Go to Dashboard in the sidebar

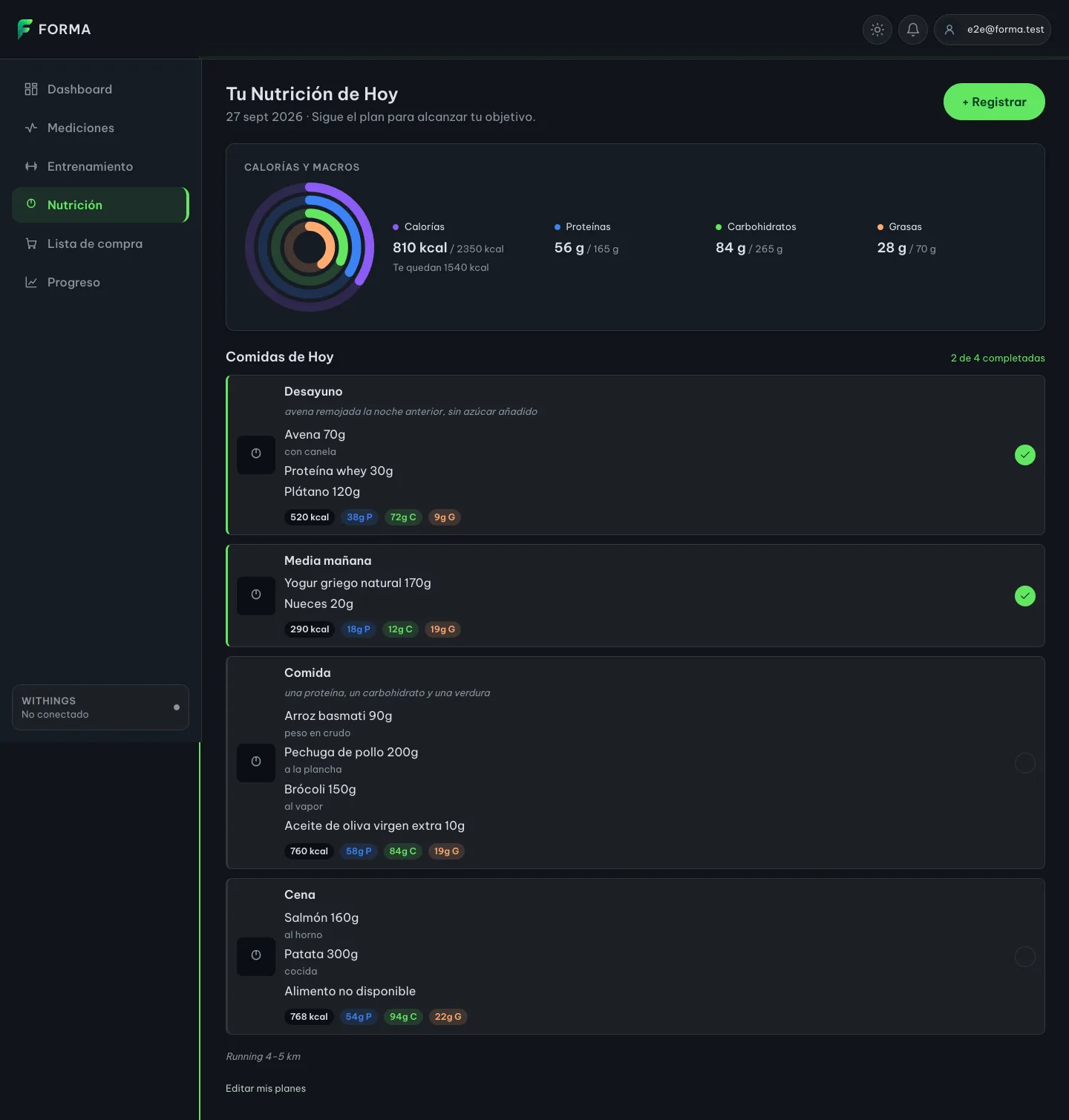point(100,89)
